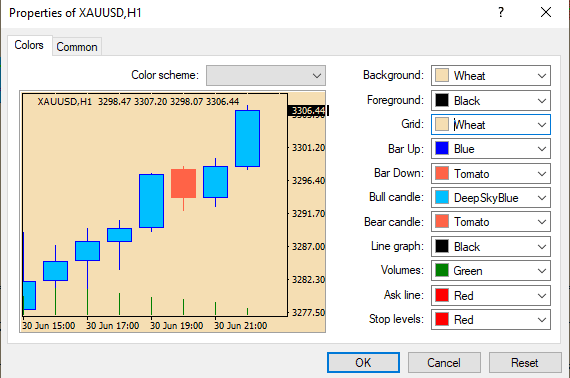The height and width of the screenshot is (378, 570).
Task: Click the 30 Jun 17:00 time label
Action: tap(113, 326)
